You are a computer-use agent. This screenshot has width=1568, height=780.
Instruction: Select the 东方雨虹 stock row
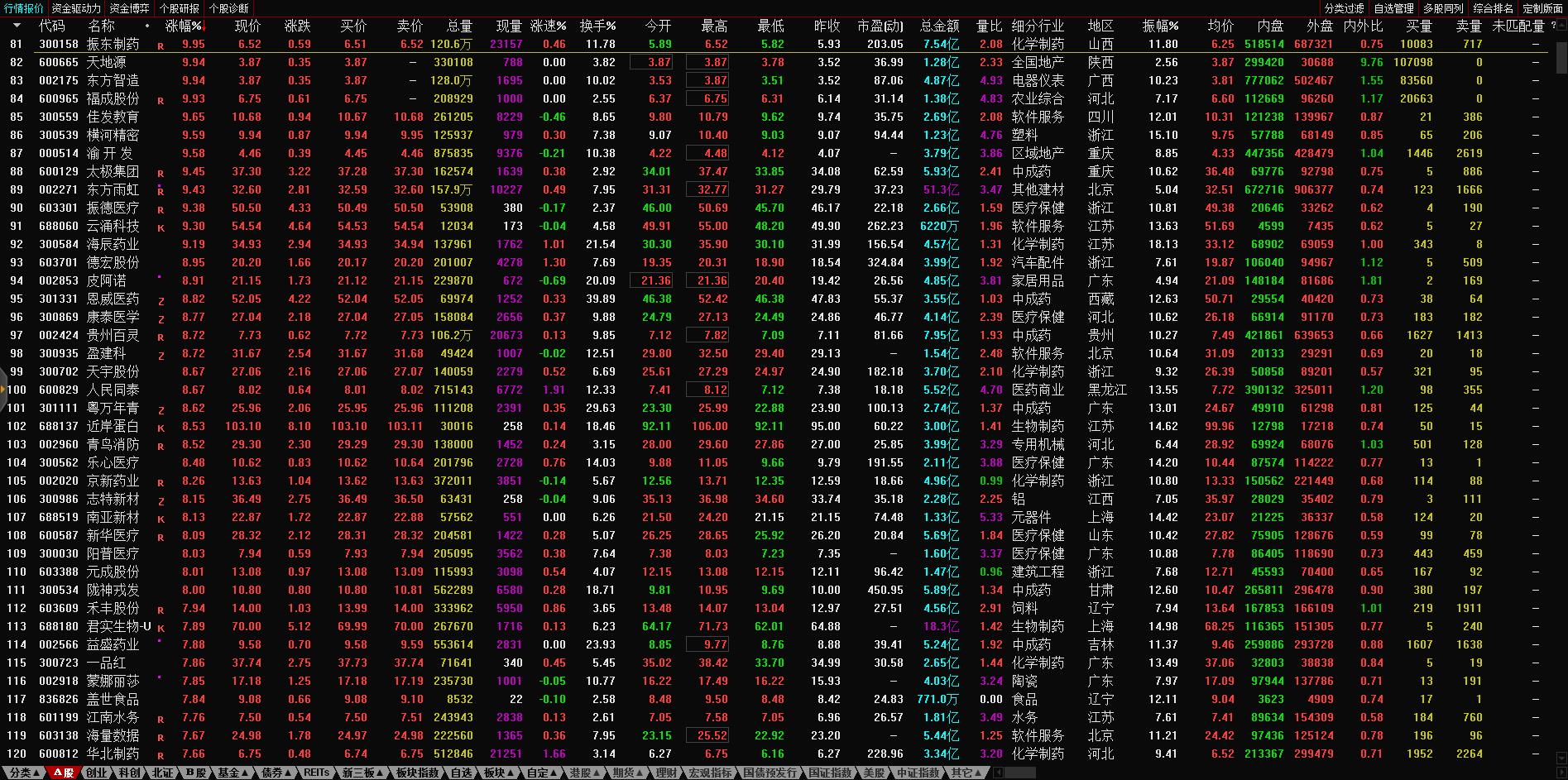pyautogui.click(x=113, y=189)
